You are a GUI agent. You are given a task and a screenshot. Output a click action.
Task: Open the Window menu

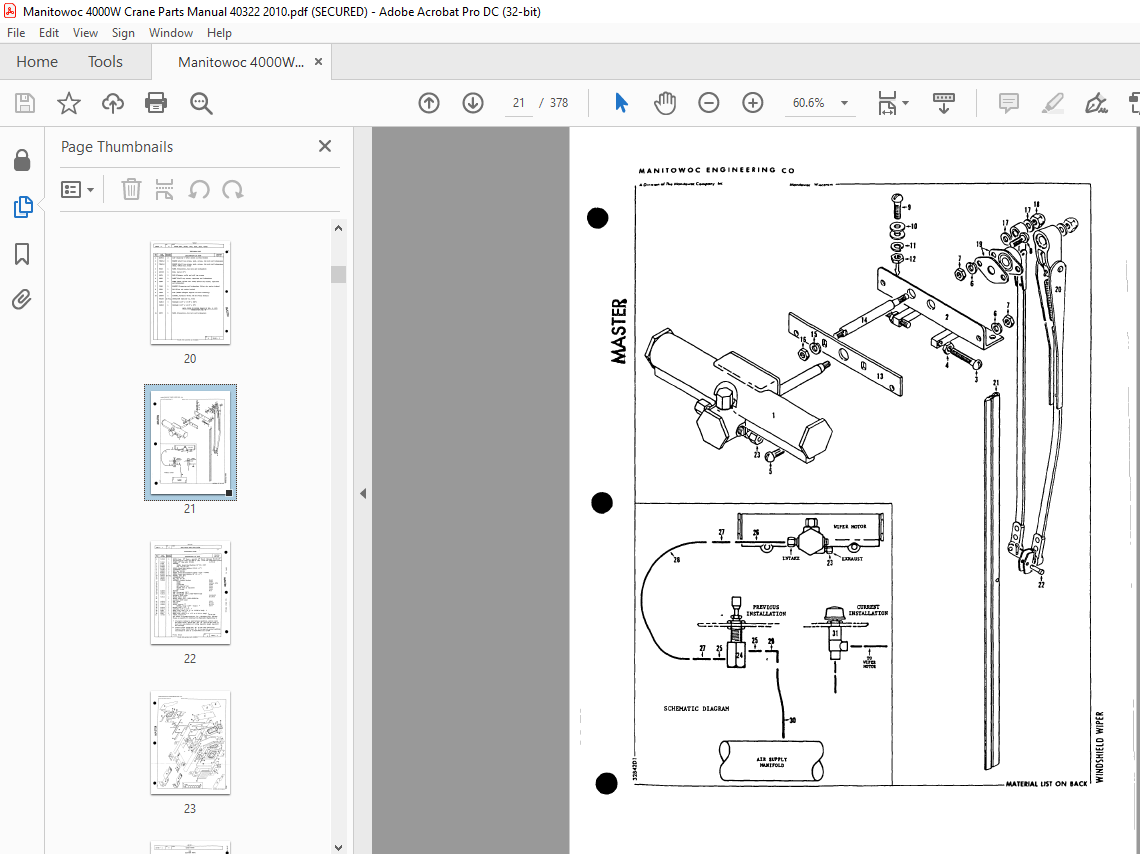171,33
